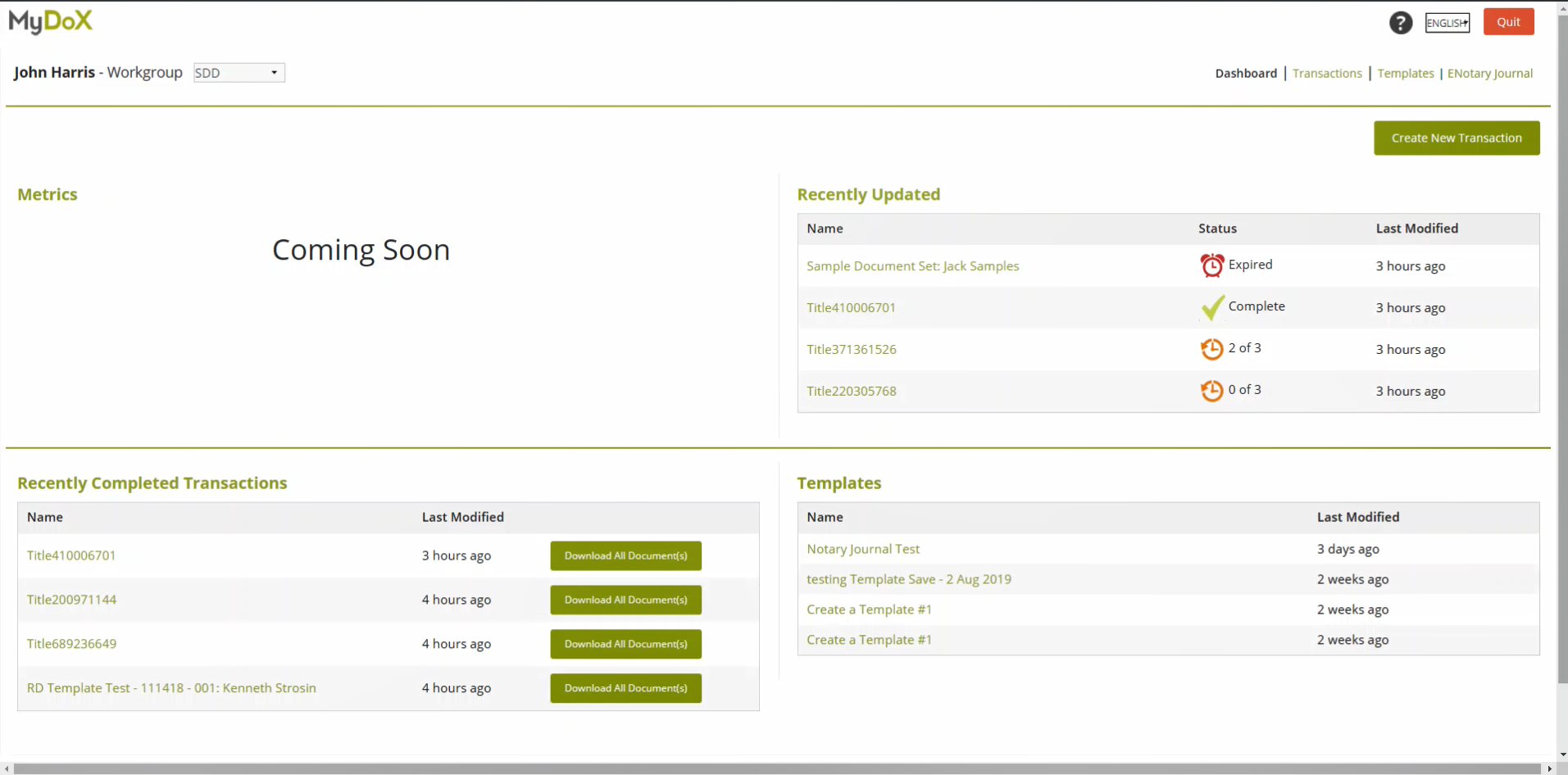Open the Notary Journal Test template
The image size is (1568, 775).
862,549
